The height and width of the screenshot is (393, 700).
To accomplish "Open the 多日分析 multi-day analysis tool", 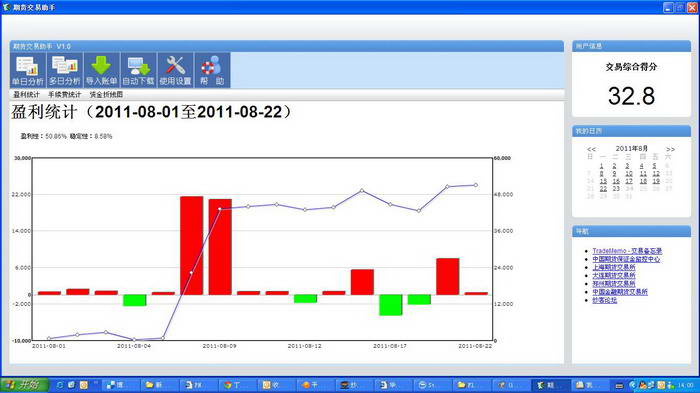I will [65, 70].
